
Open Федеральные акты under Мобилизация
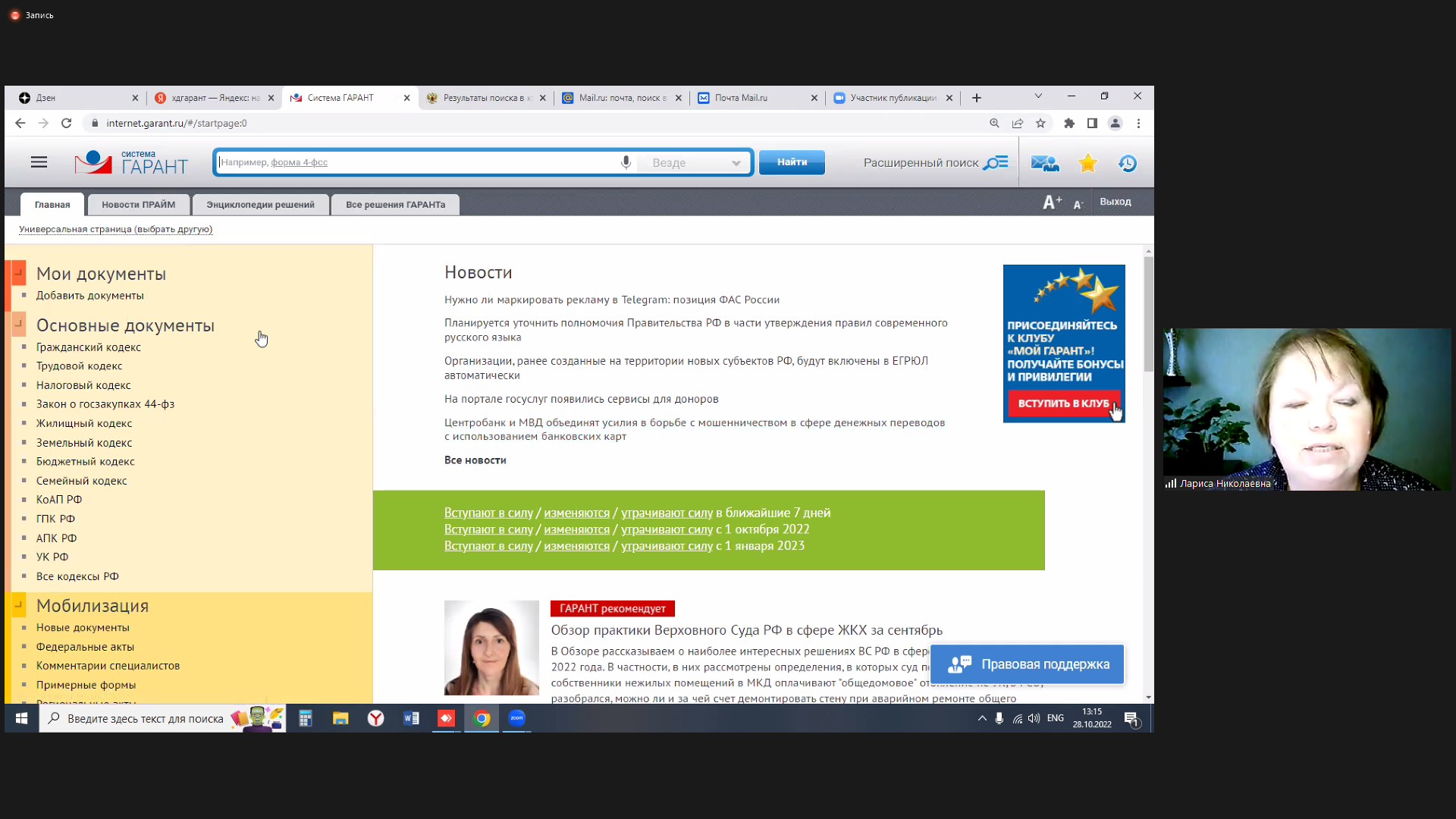85,647
